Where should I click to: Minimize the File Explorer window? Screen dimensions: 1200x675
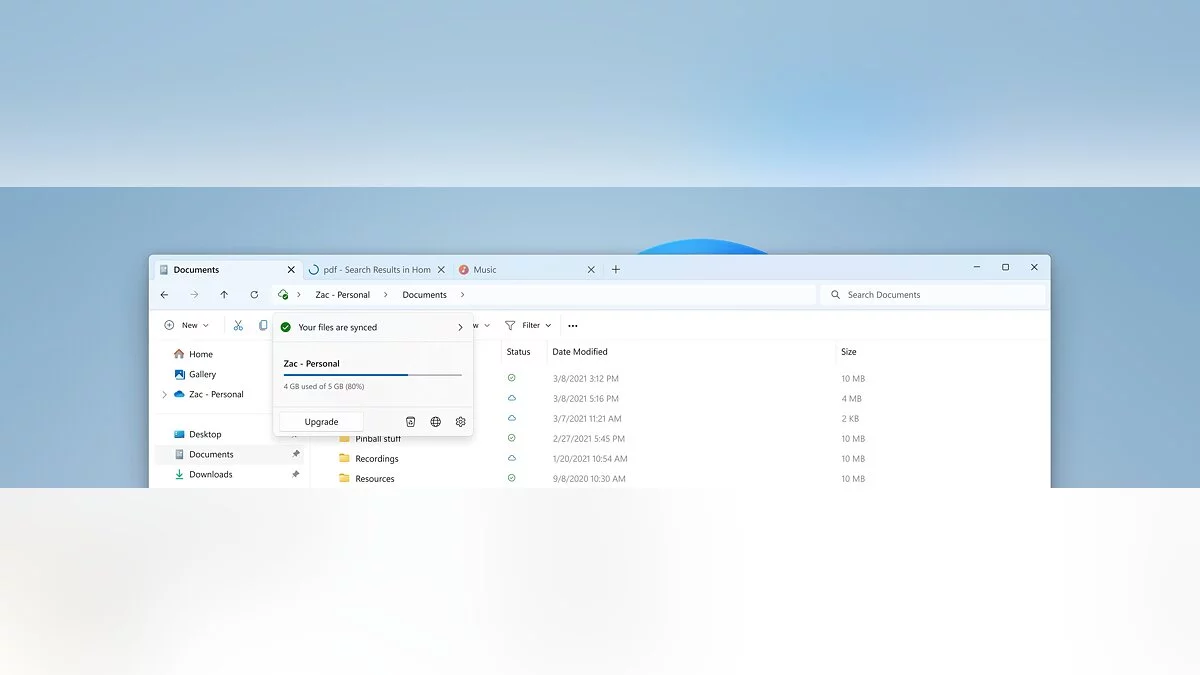point(976,267)
